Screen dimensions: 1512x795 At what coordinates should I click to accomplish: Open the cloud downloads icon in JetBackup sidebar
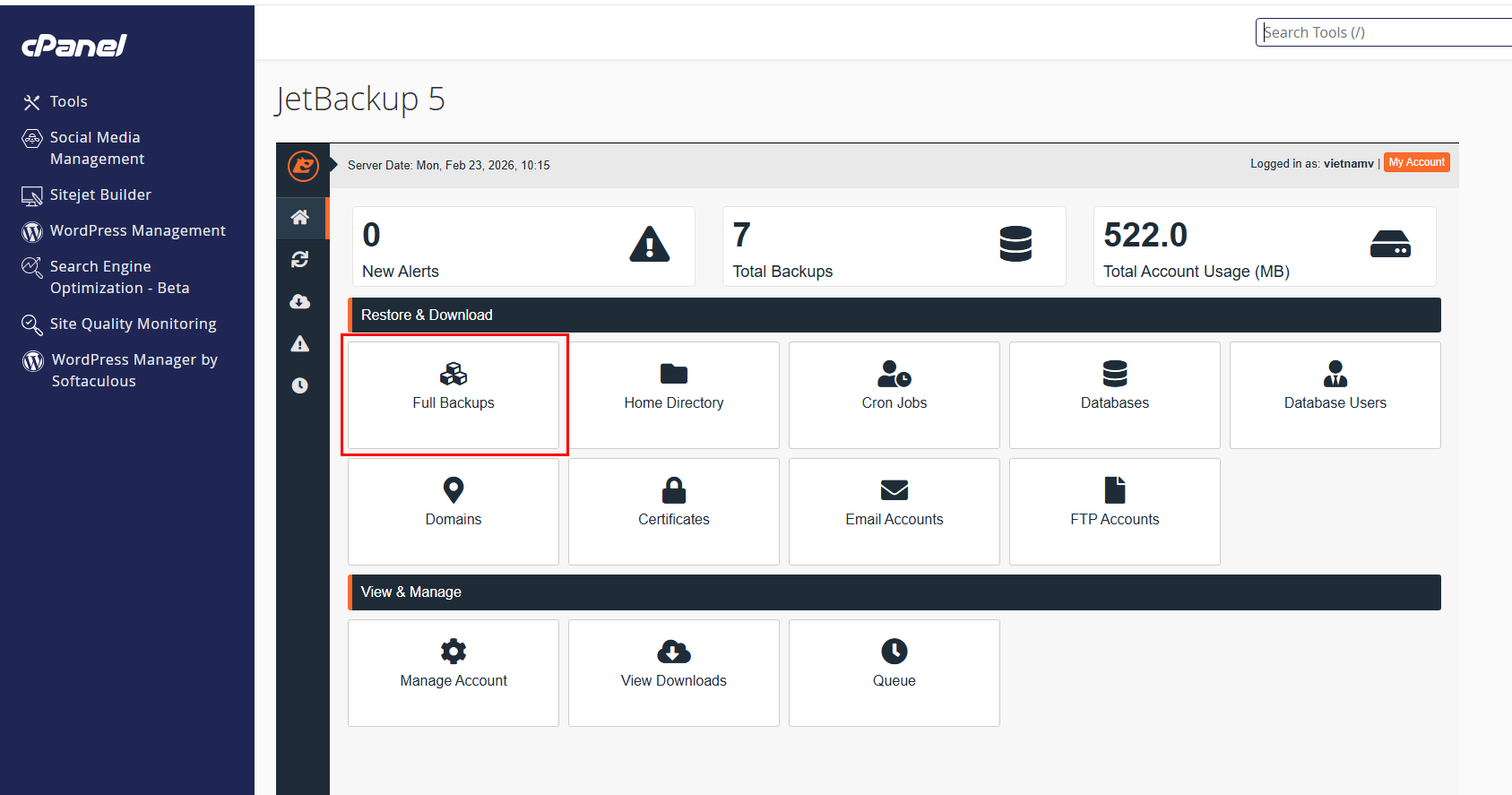(x=300, y=301)
